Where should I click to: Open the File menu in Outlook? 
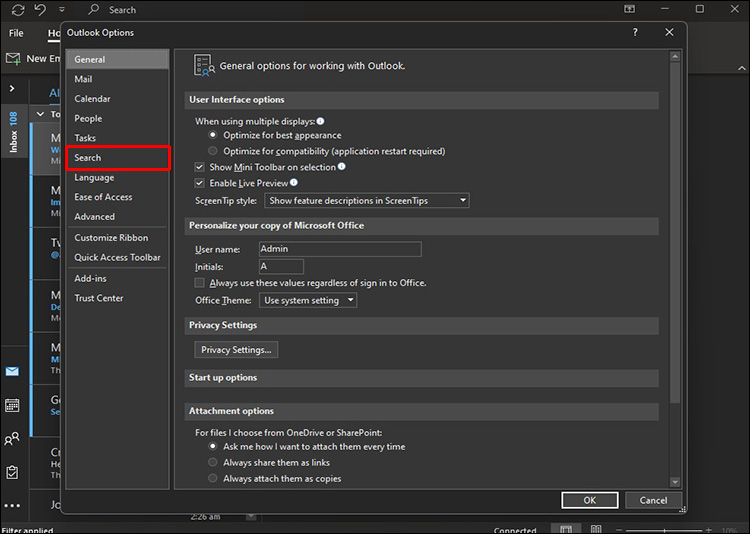click(x=16, y=33)
